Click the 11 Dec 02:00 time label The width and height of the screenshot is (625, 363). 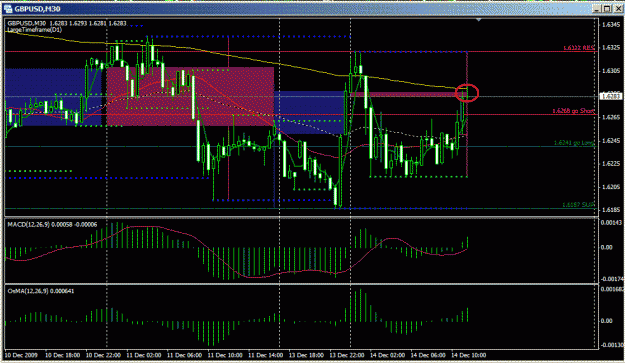(144, 355)
